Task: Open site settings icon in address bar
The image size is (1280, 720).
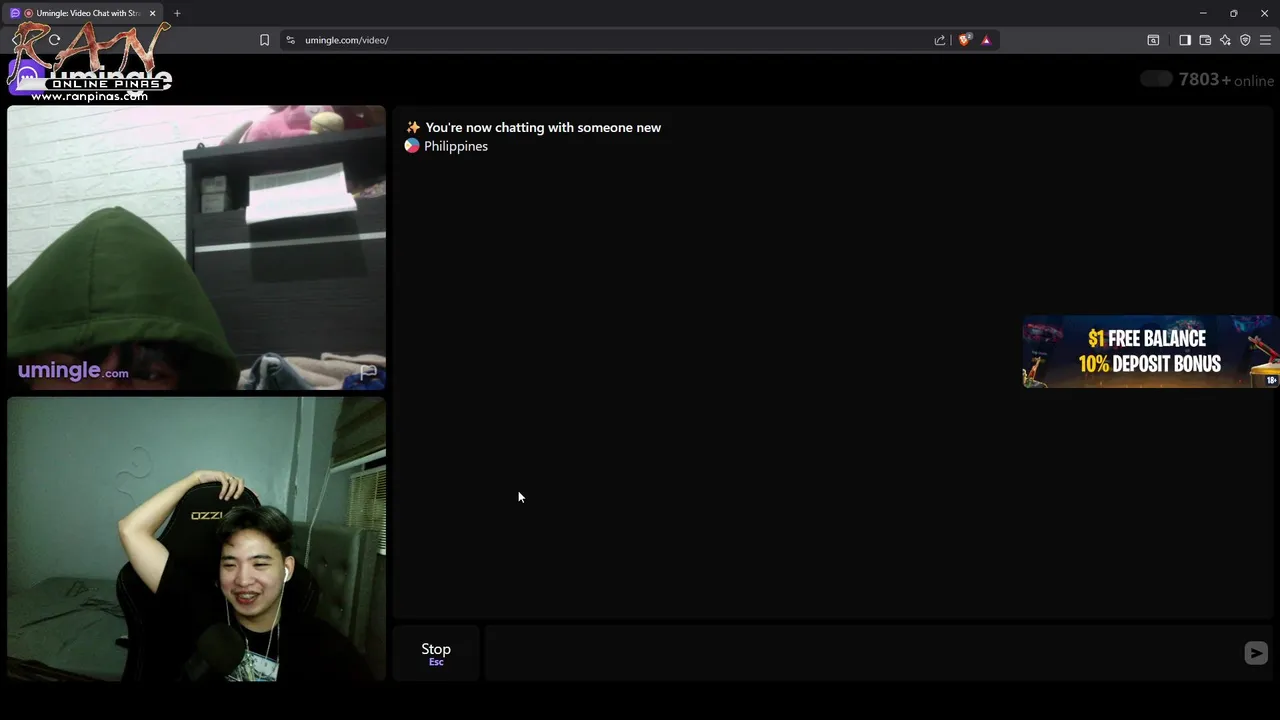Action: click(x=290, y=40)
